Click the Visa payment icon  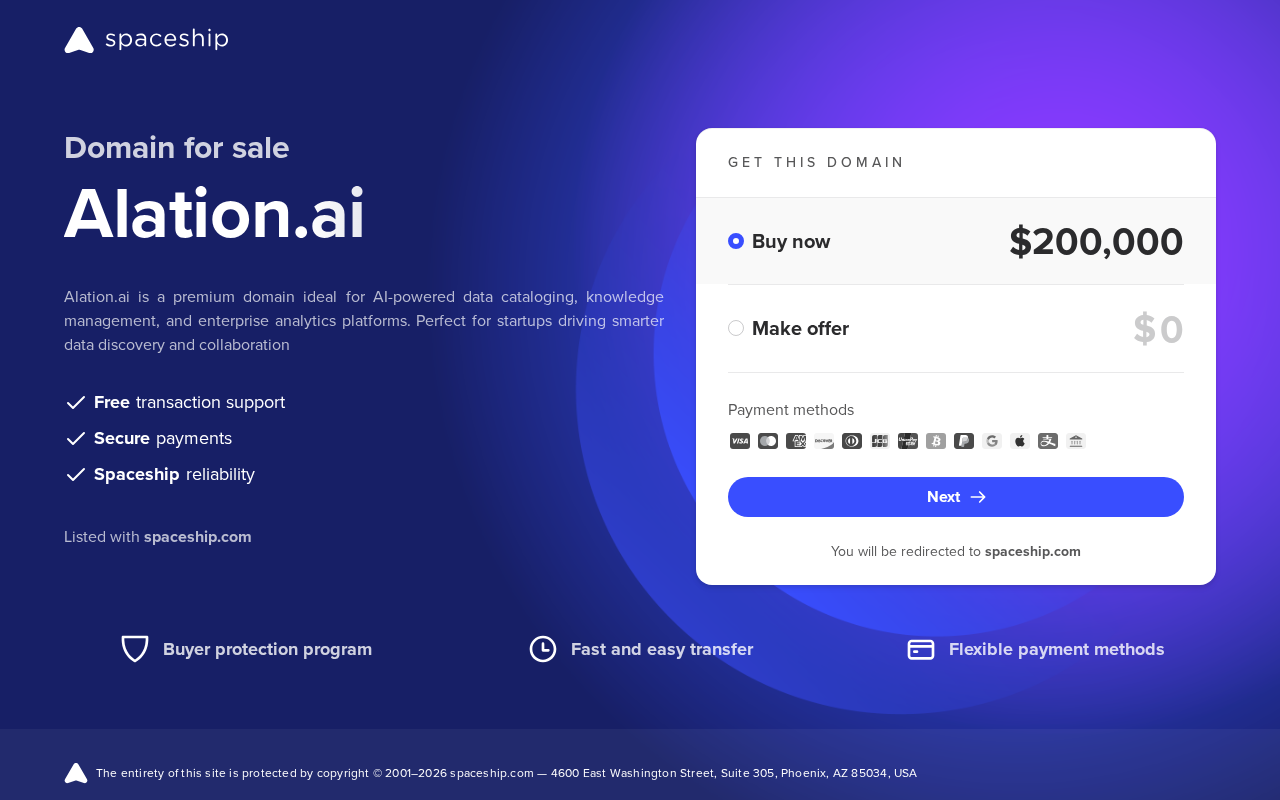tap(740, 441)
